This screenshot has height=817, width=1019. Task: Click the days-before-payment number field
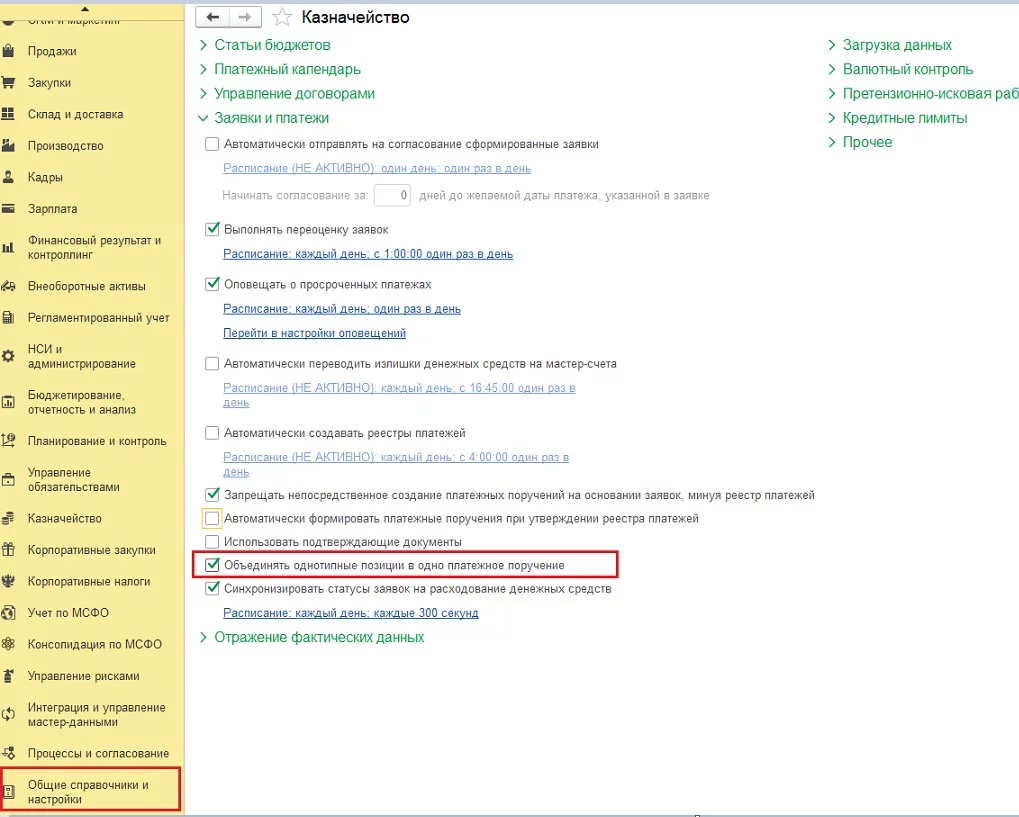[392, 195]
